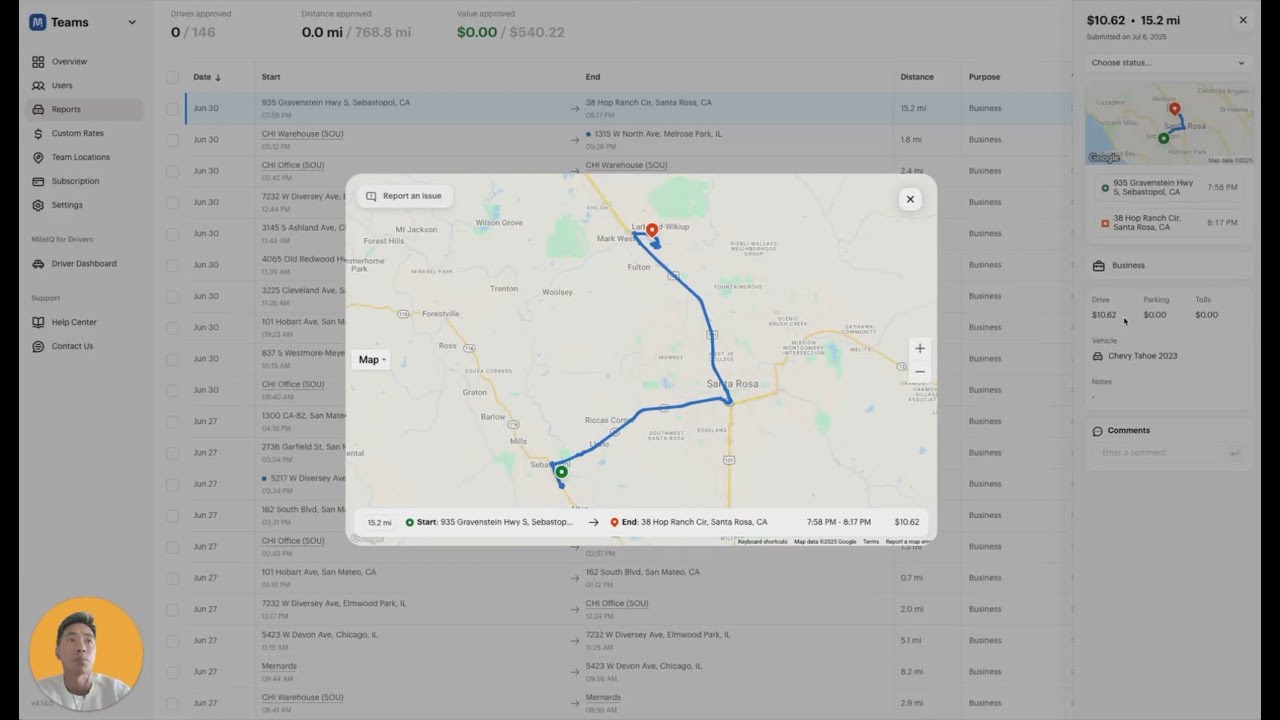Toggle the select-all drives checkbox
The image size is (1280, 720).
[173, 77]
